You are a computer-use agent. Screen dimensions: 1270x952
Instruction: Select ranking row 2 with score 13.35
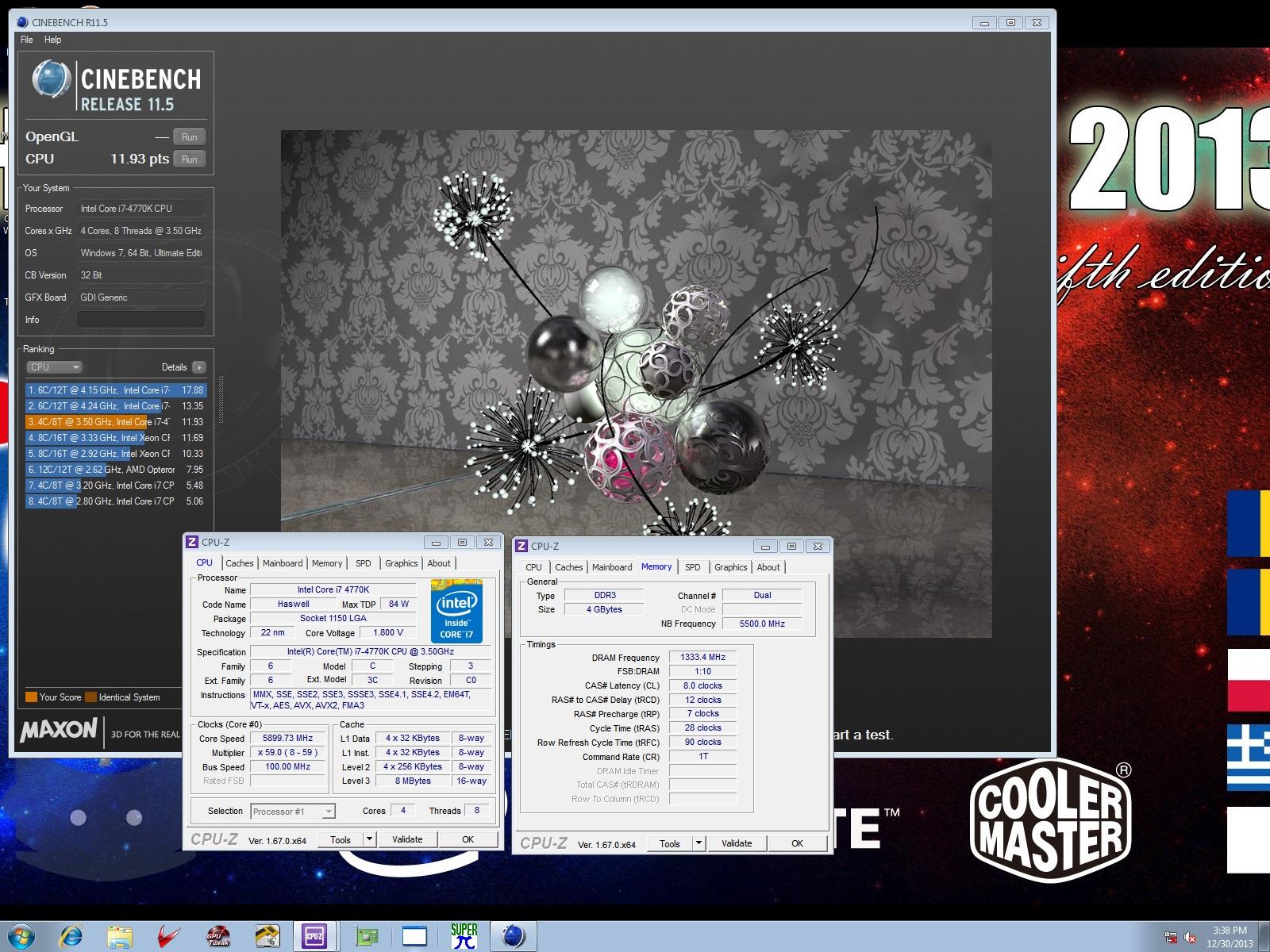tap(116, 406)
